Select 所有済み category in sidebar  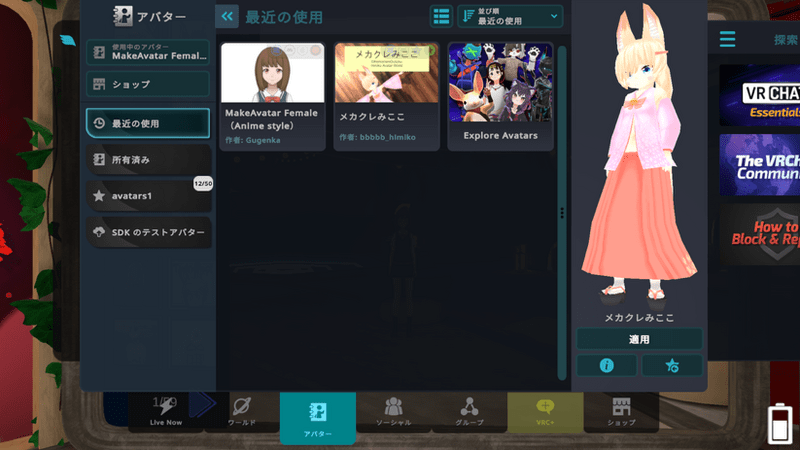[148, 160]
